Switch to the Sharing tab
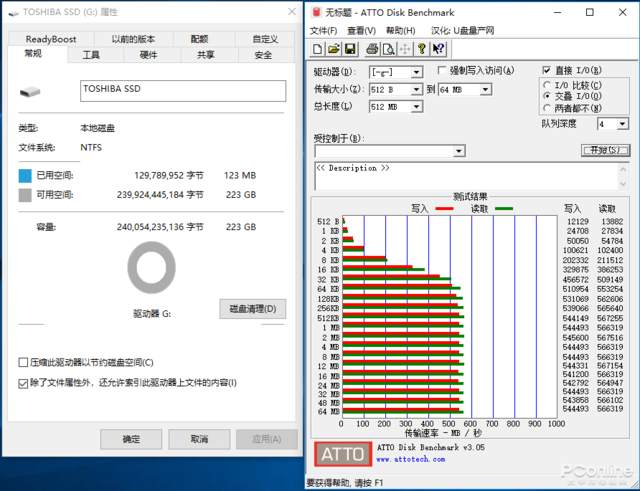The image size is (640, 491). [206, 55]
